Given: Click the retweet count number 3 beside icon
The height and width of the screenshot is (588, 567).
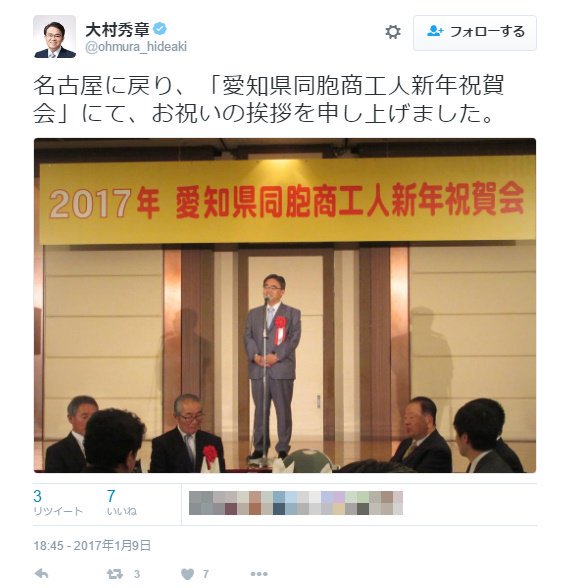Looking at the screenshot, I should click(x=136, y=574).
